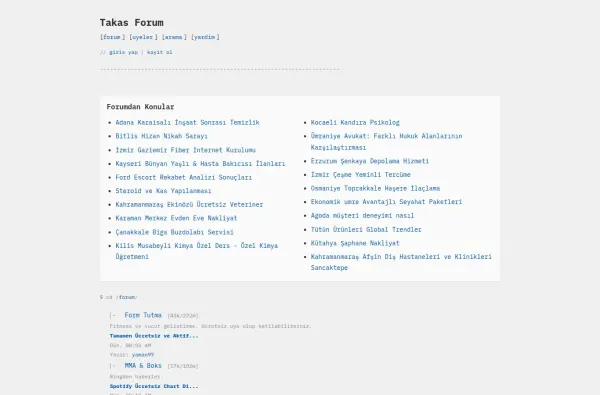The height and width of the screenshot is (395, 600).
Task: Click the Form Tutma forum description text
Action: (210, 326)
